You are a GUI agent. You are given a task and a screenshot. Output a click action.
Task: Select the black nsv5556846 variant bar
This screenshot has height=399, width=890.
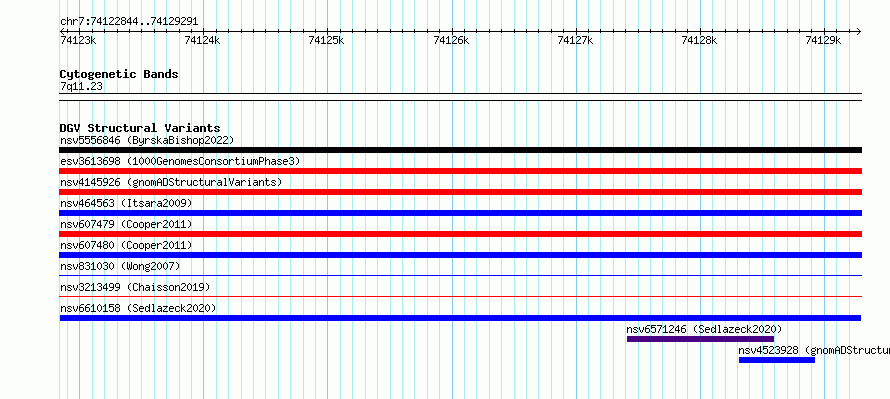coord(460,150)
